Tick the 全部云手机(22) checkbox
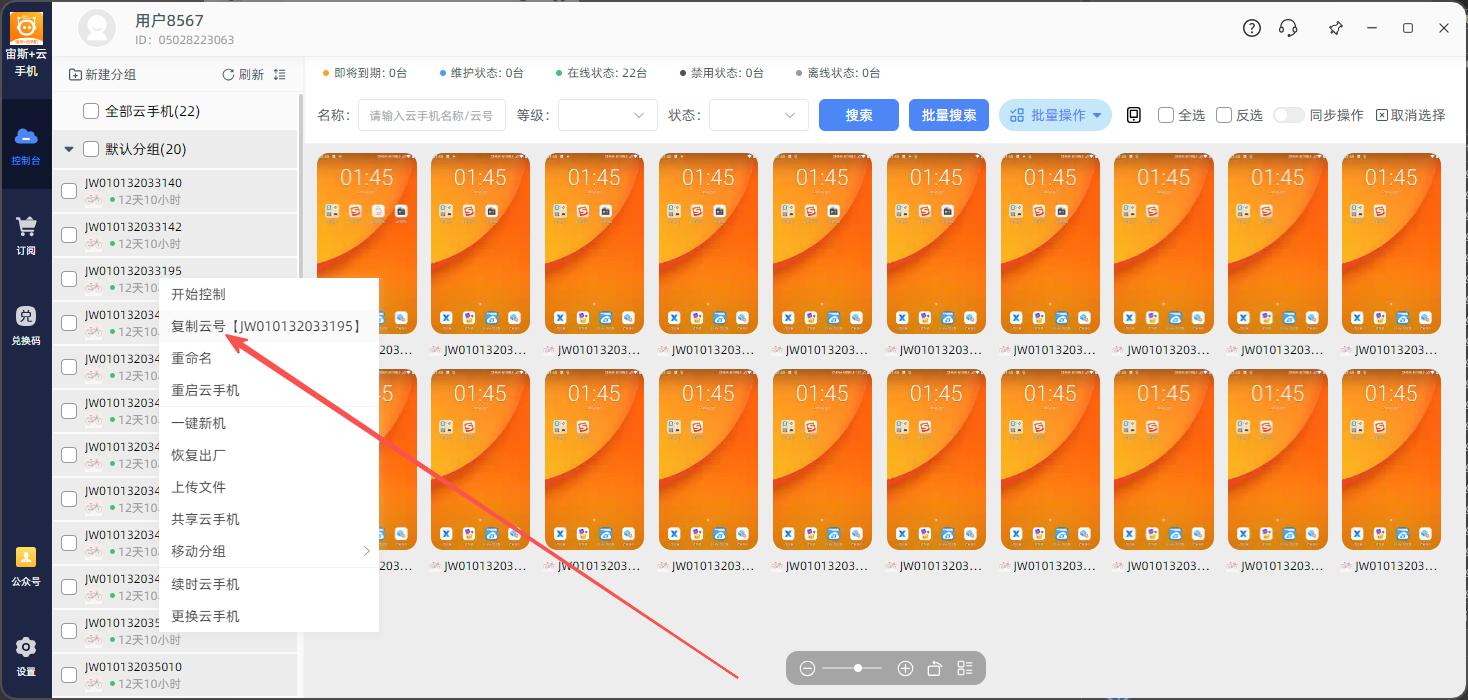 pos(91,111)
